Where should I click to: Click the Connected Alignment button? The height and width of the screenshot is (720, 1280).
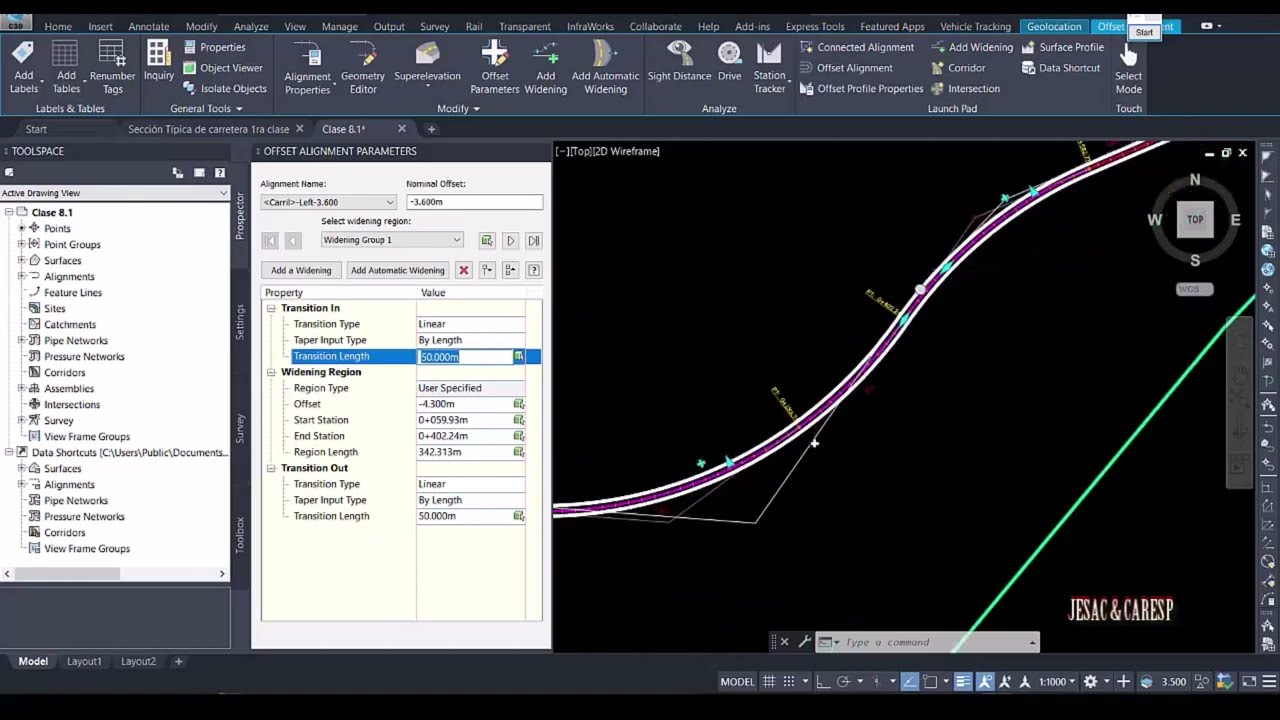tap(857, 47)
